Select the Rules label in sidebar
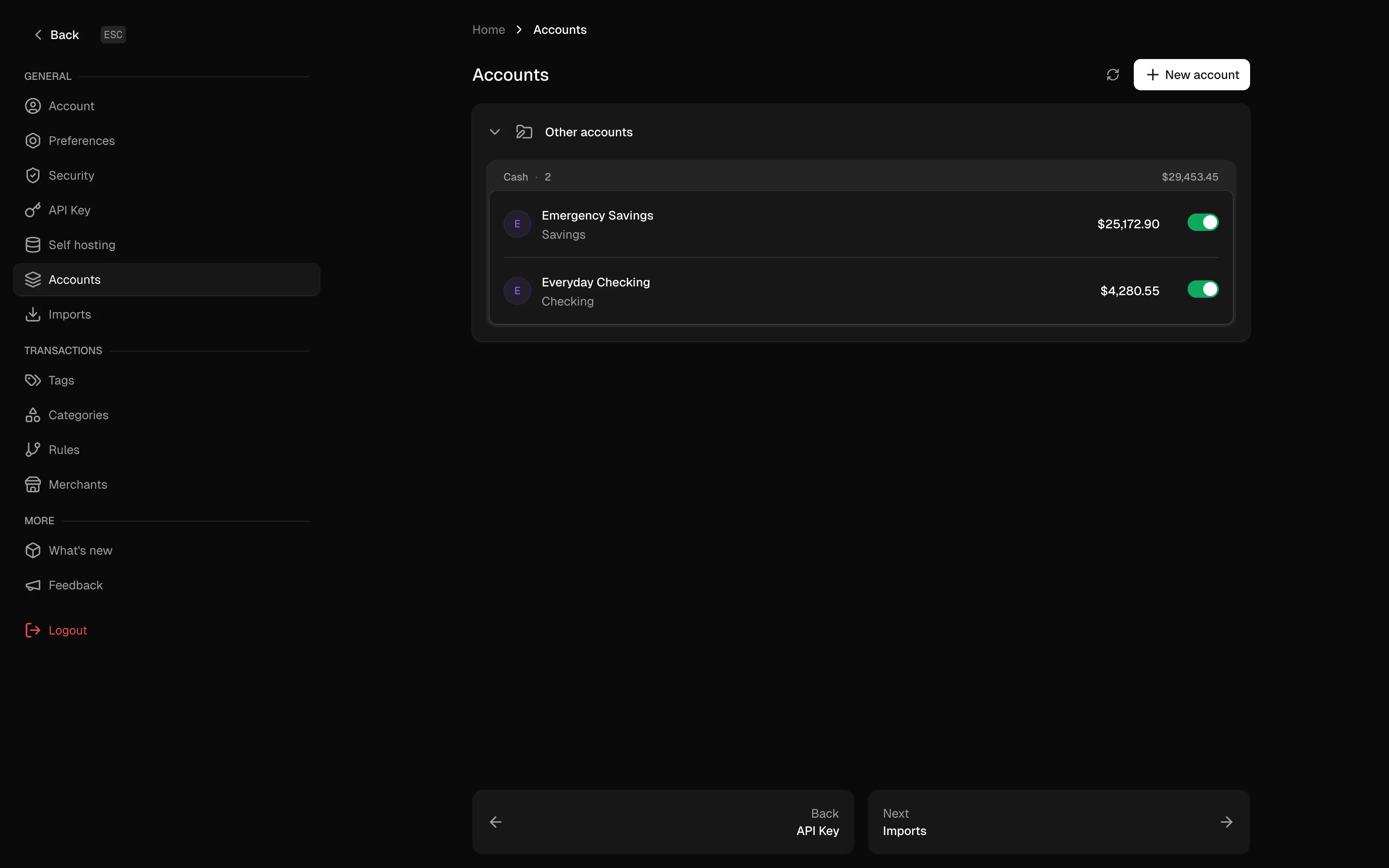The image size is (1389, 868). pyautogui.click(x=64, y=450)
